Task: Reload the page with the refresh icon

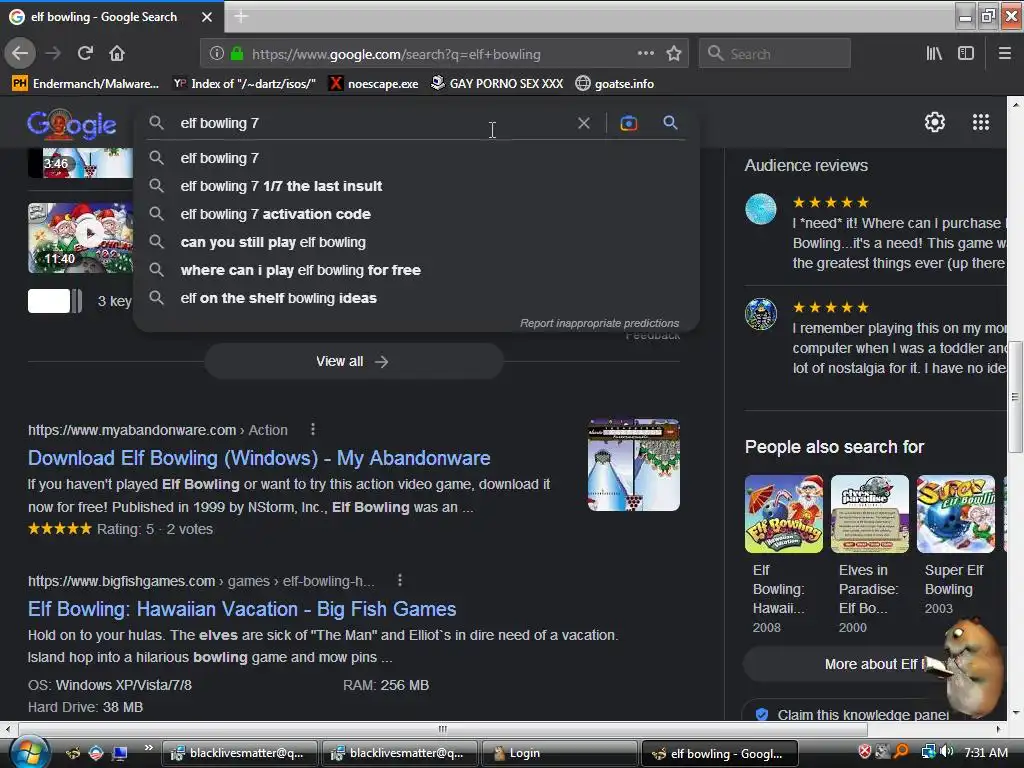Action: coord(85,54)
